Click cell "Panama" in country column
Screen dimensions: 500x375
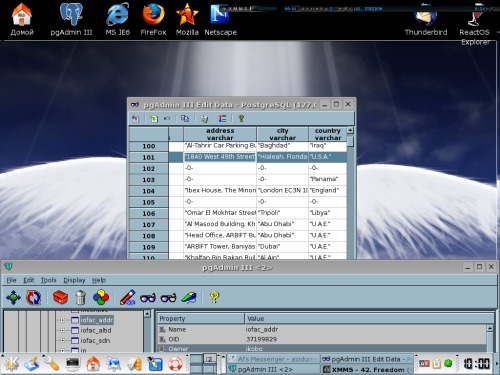coord(328,179)
